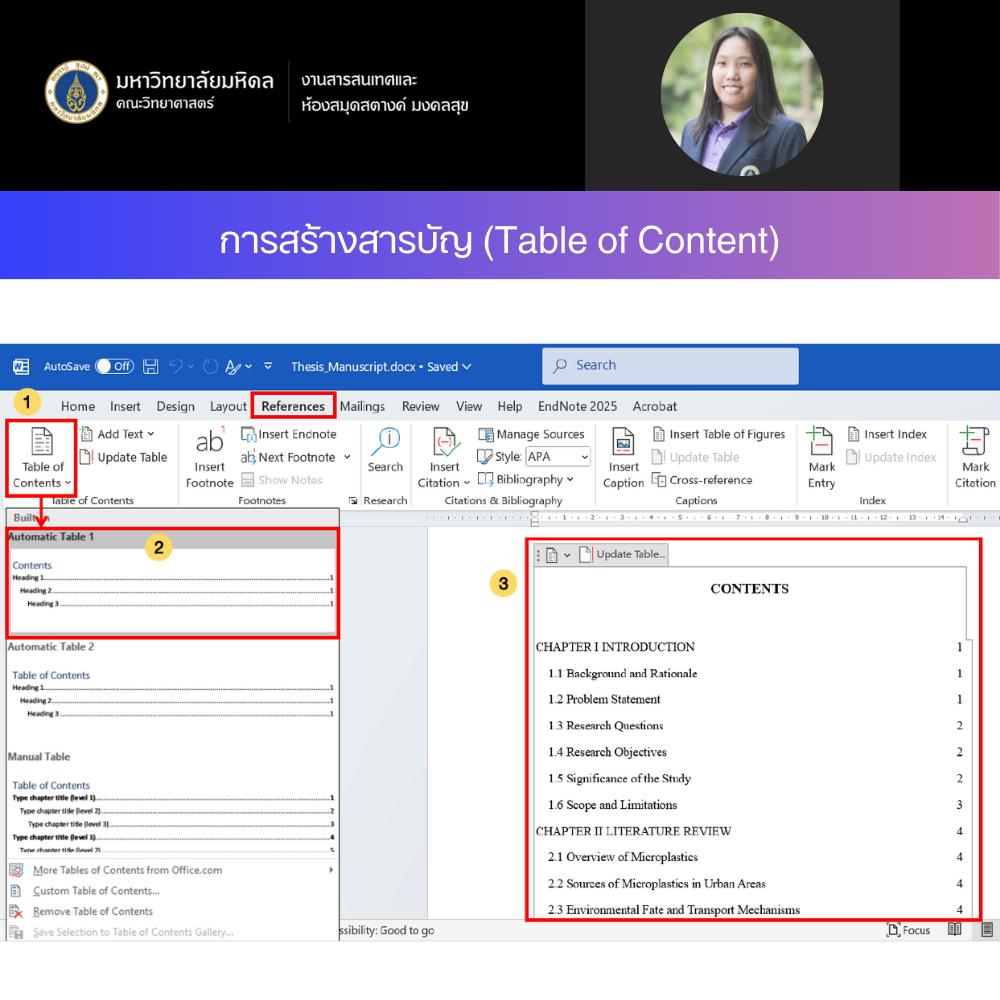
Task: Toggle the AutoSave switch
Action: click(114, 366)
